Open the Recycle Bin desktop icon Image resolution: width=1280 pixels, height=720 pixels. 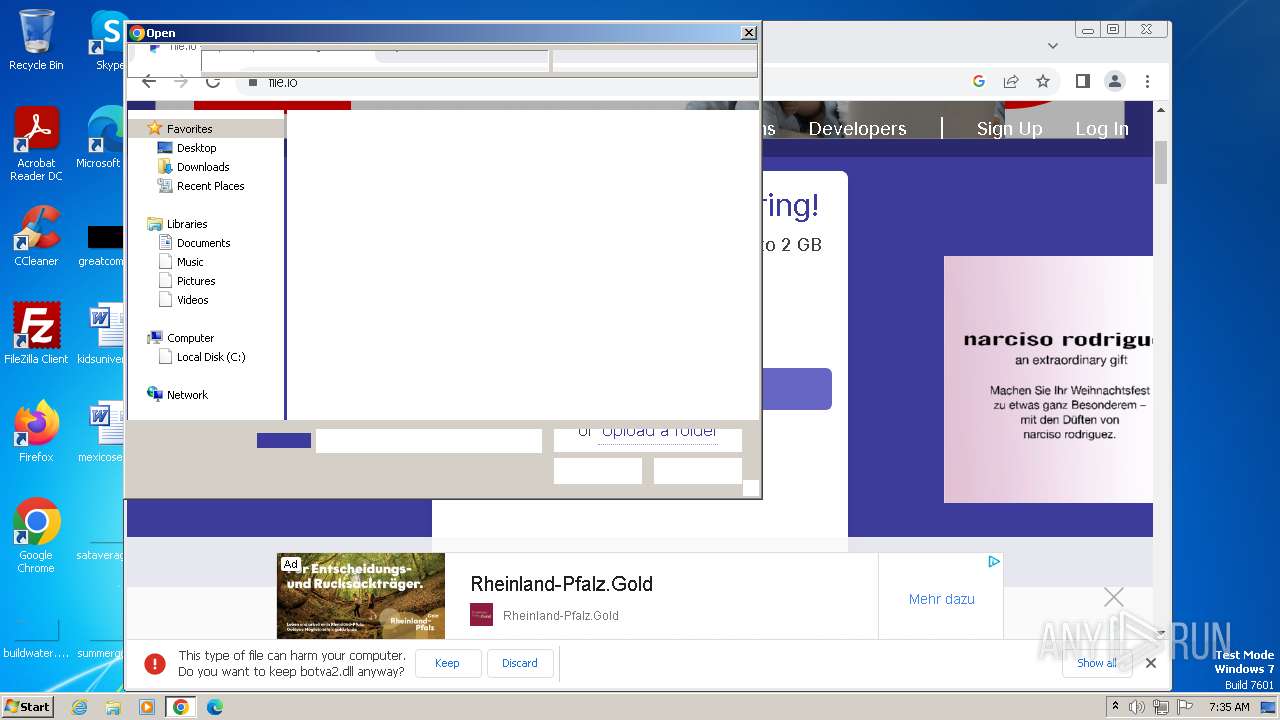point(36,40)
